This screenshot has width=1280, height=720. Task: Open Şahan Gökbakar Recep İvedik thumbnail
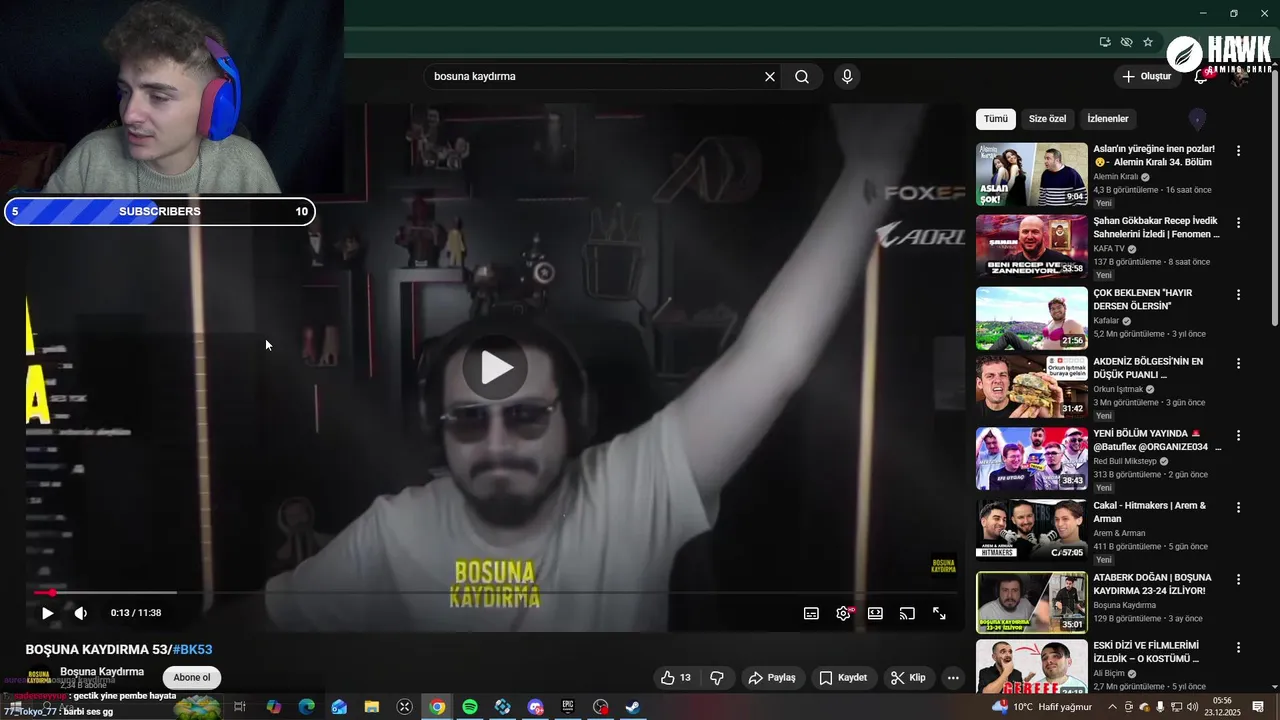point(1032,246)
